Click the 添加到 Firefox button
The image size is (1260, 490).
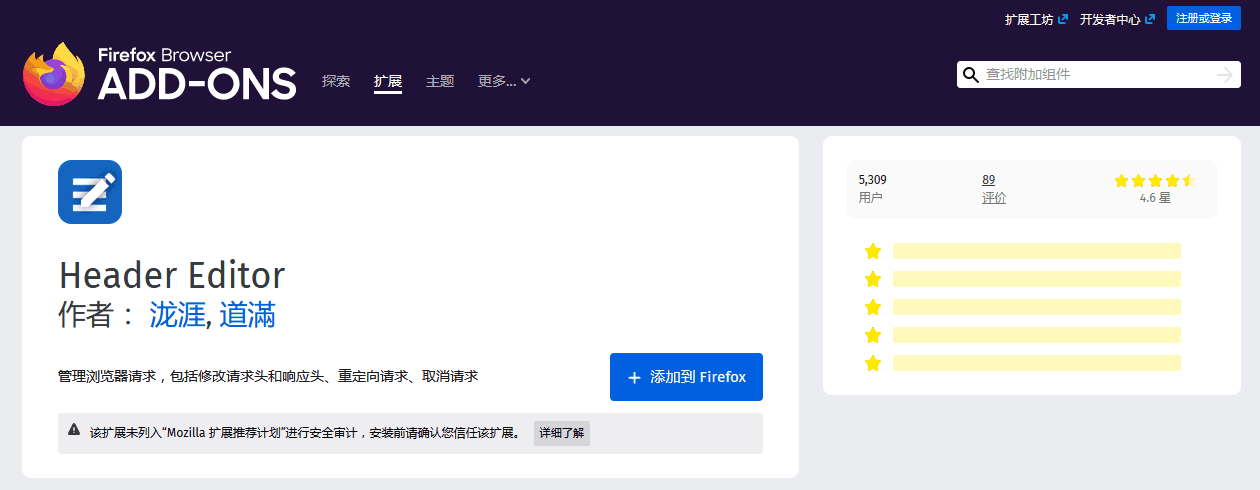coord(686,377)
